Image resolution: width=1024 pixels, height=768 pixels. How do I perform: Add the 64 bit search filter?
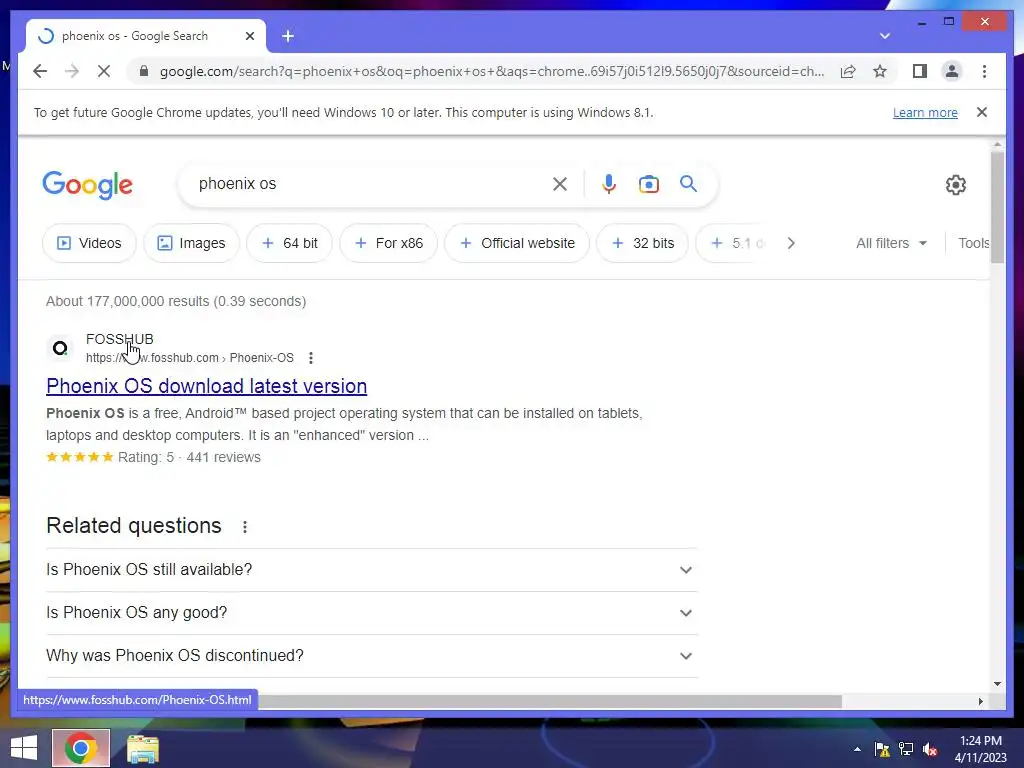(x=289, y=243)
